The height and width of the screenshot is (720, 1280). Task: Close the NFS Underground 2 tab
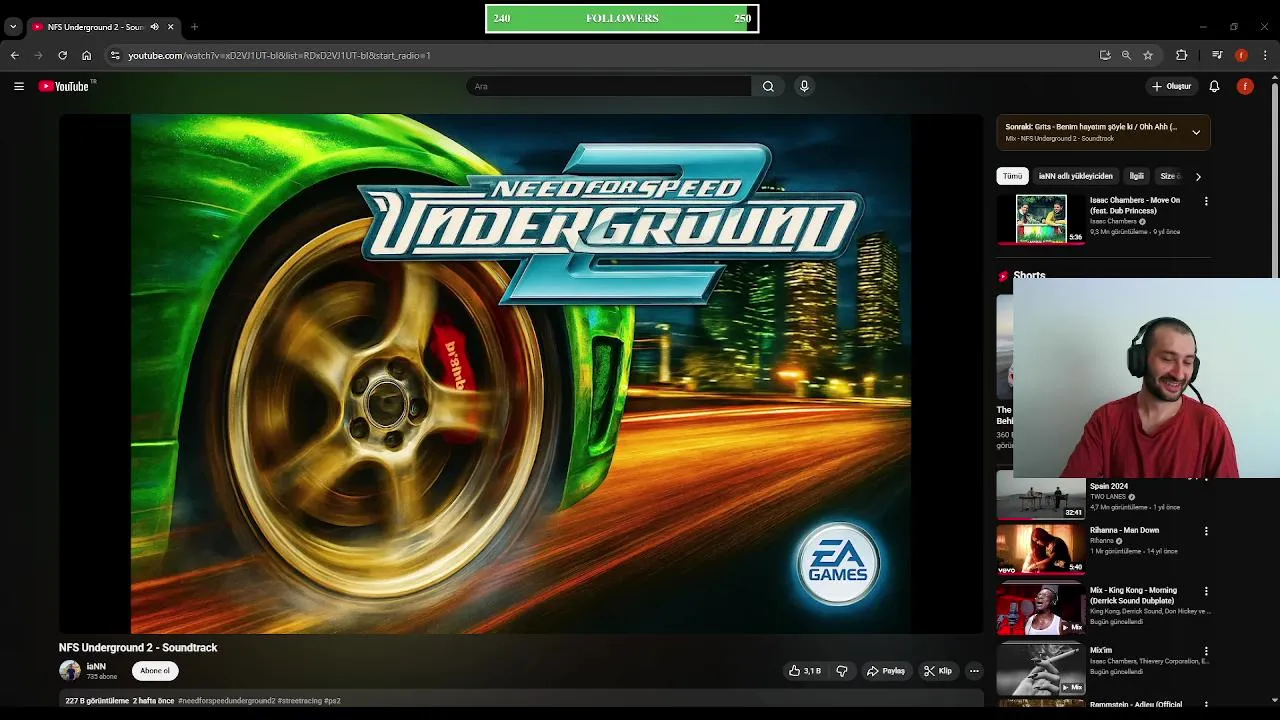(x=170, y=27)
